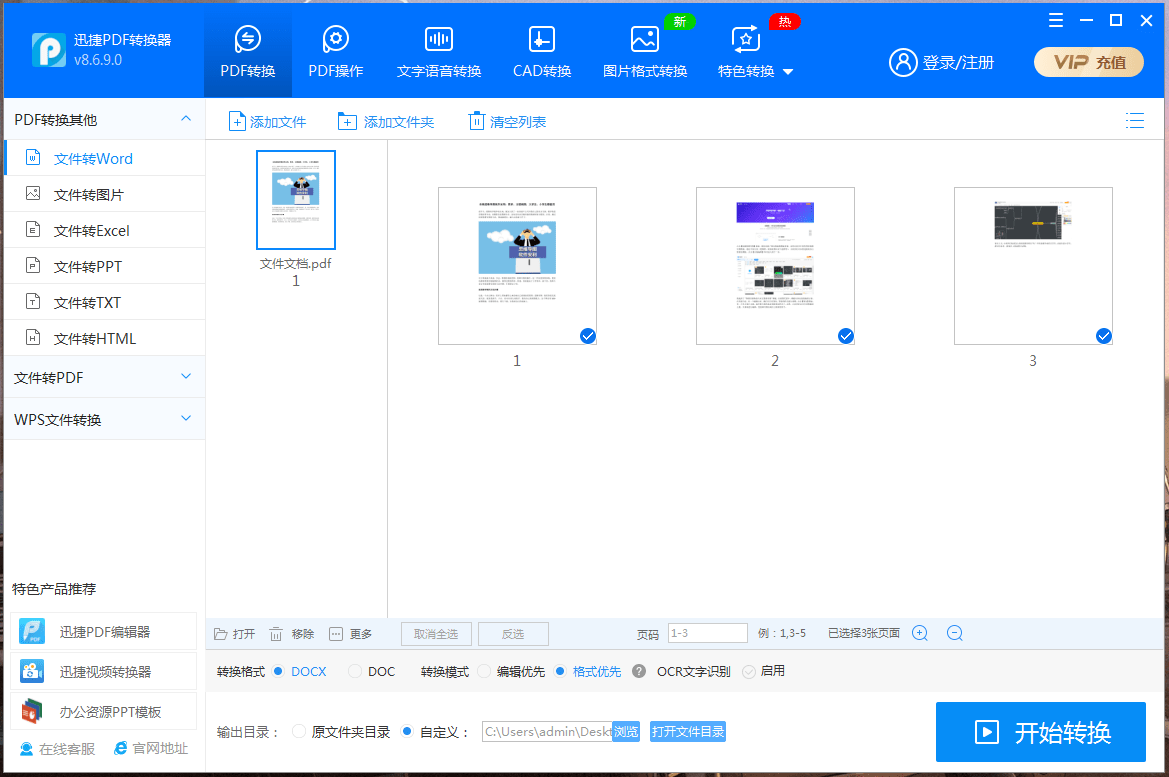Click 添加文件夹 to add folder
This screenshot has height=777, width=1169.
coord(385,122)
